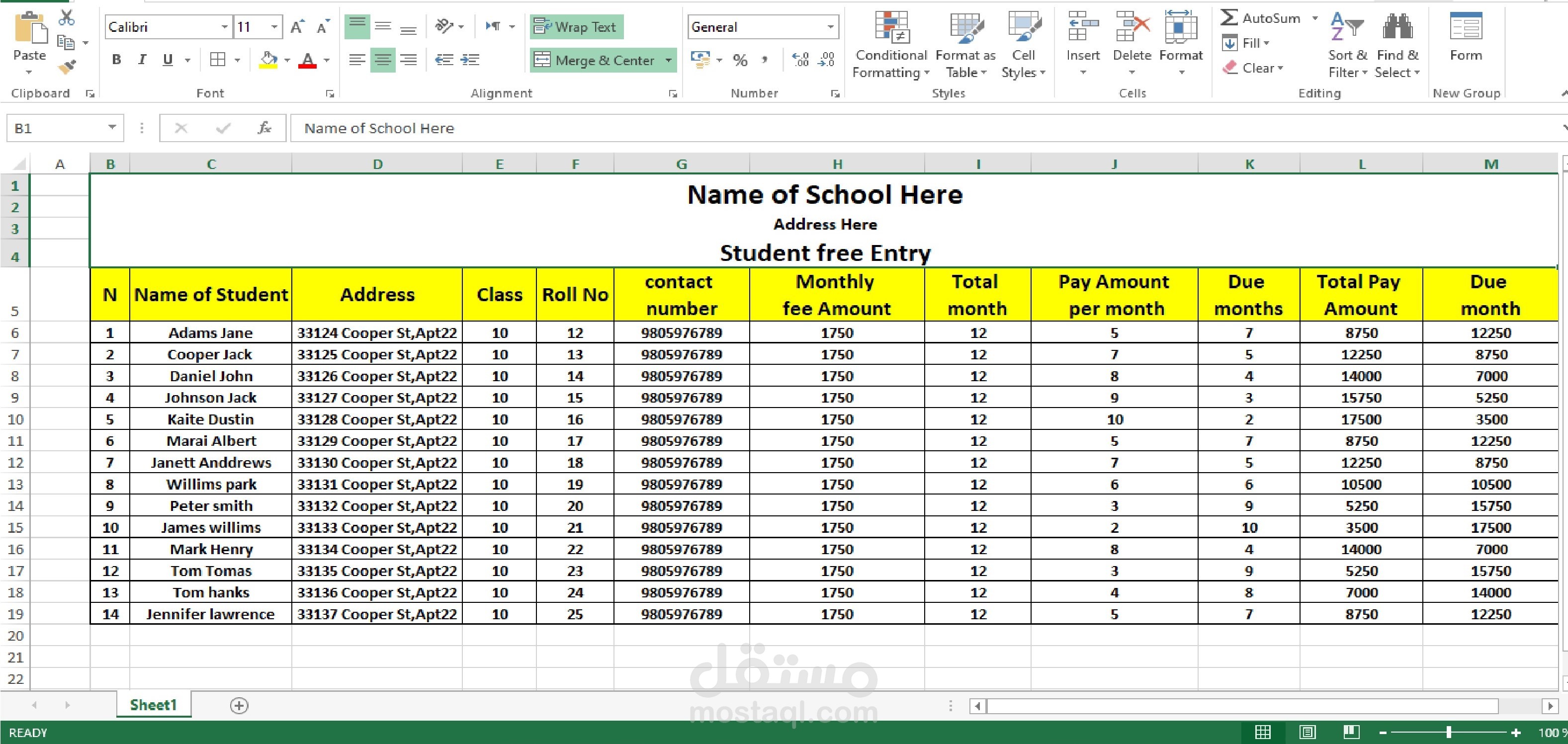Click the Delete cells button
Screen dimensions: 1568x744
(1132, 43)
